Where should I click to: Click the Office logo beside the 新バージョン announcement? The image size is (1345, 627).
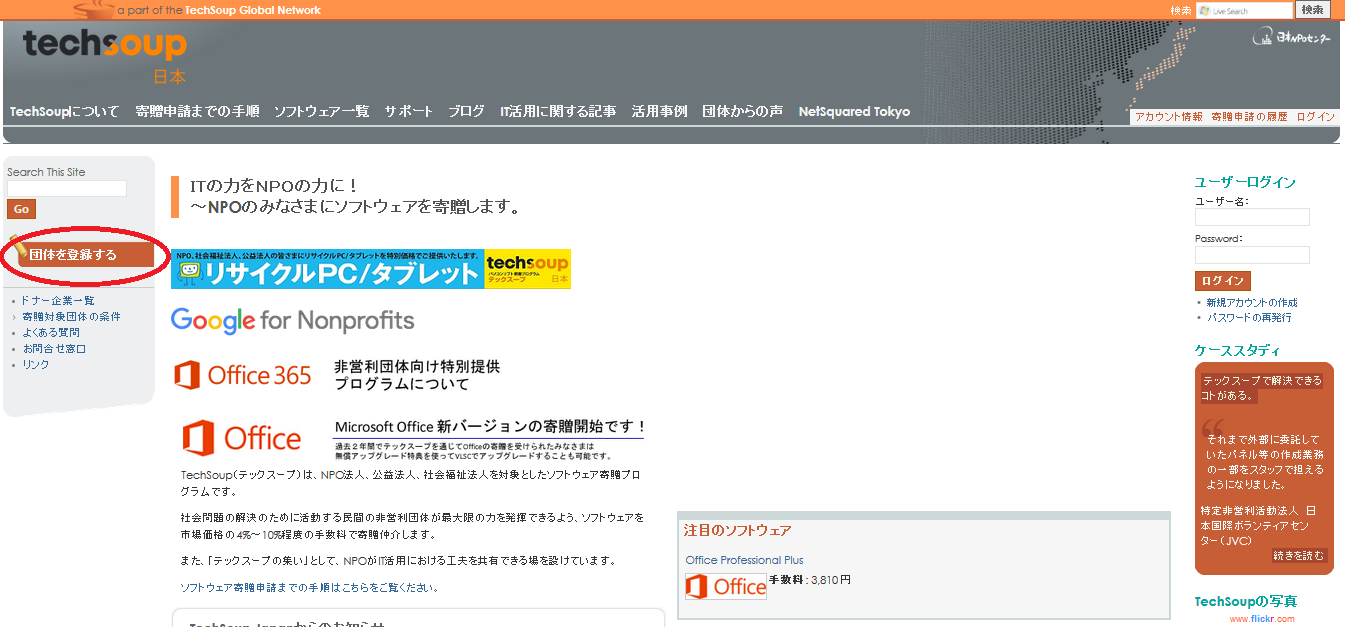(x=242, y=438)
